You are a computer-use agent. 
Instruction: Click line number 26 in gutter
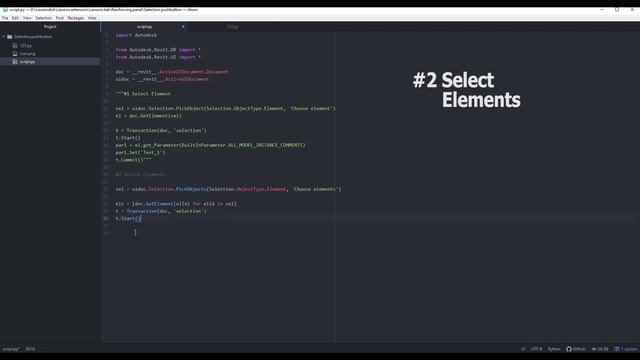106,218
